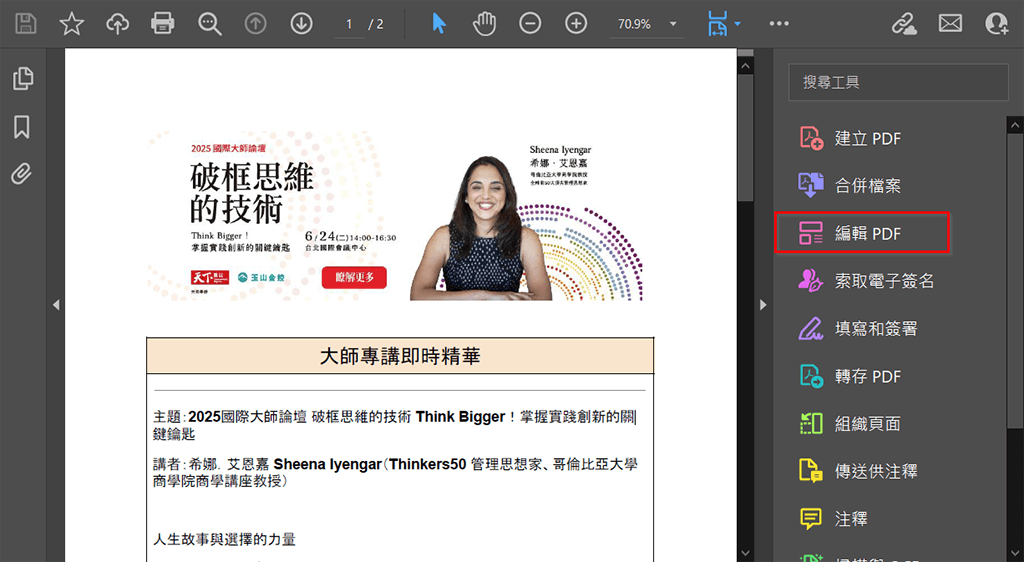
Task: Select 組織頁面 from tools list
Action: (867, 424)
